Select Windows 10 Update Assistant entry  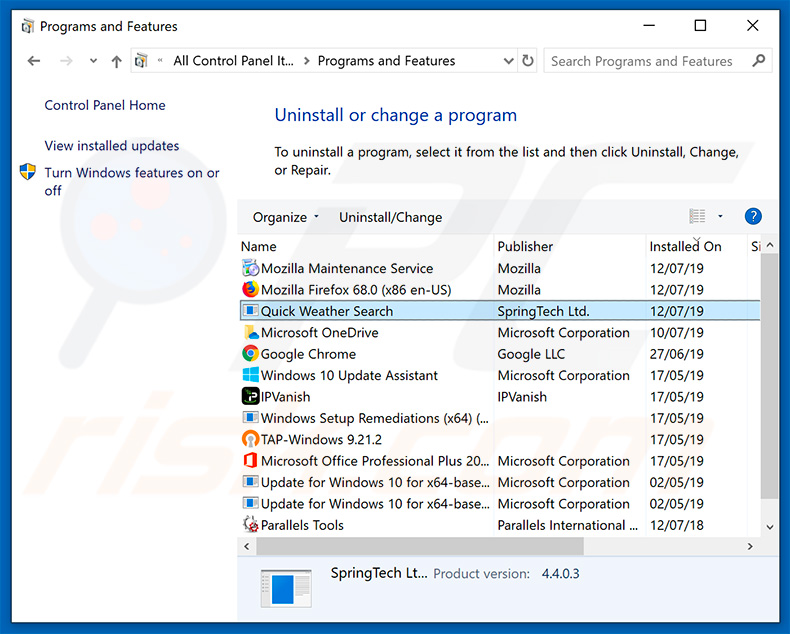500,375
